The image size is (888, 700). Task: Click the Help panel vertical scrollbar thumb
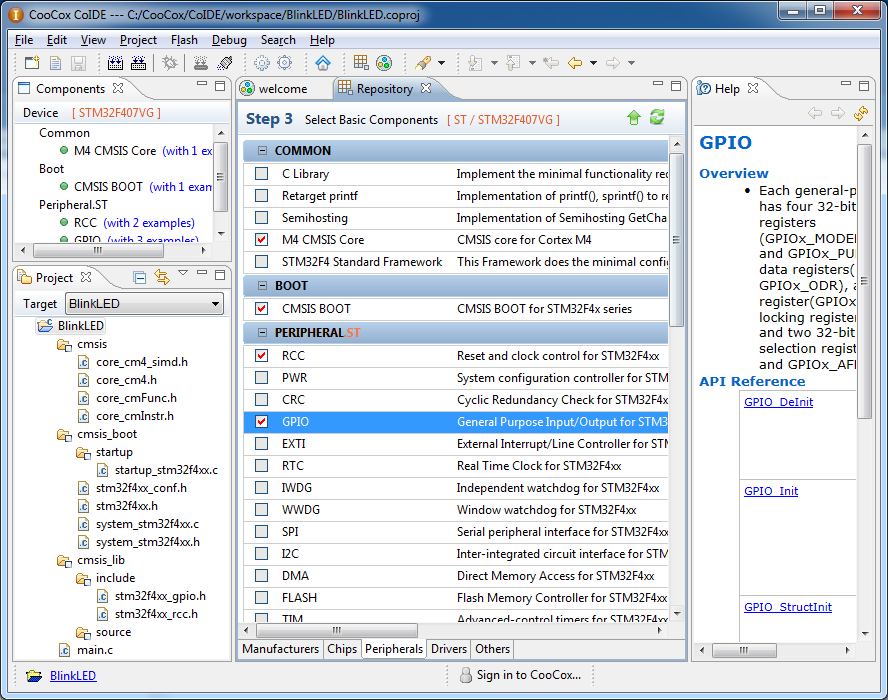coord(864,281)
